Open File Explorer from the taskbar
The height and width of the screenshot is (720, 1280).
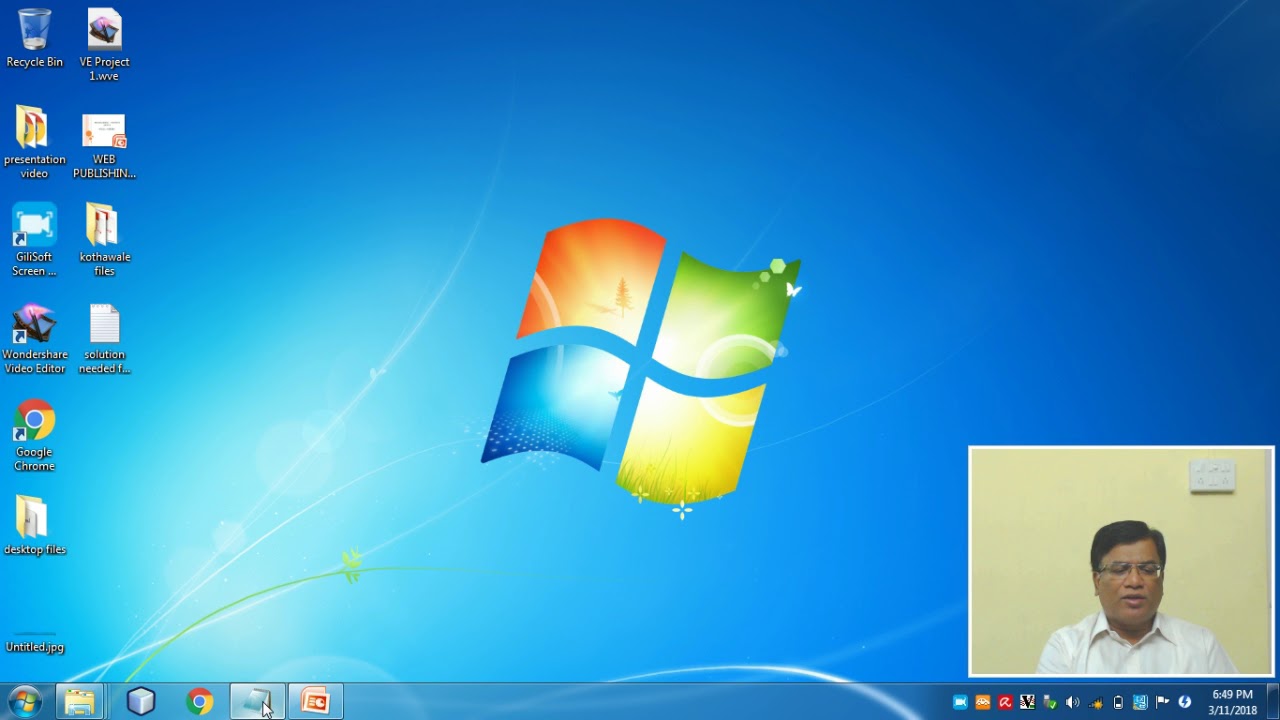(80, 702)
